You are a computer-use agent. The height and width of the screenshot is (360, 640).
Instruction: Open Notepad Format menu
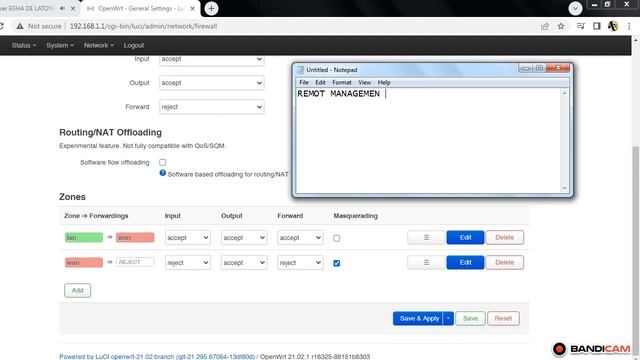(342, 82)
